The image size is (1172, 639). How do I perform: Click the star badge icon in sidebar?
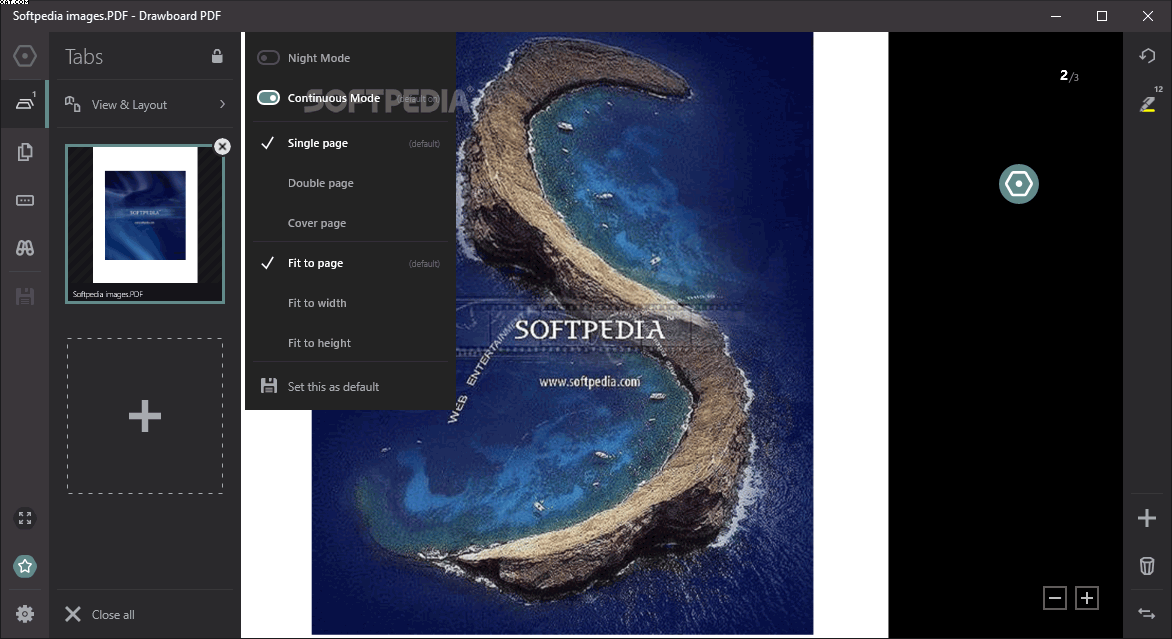click(x=25, y=567)
